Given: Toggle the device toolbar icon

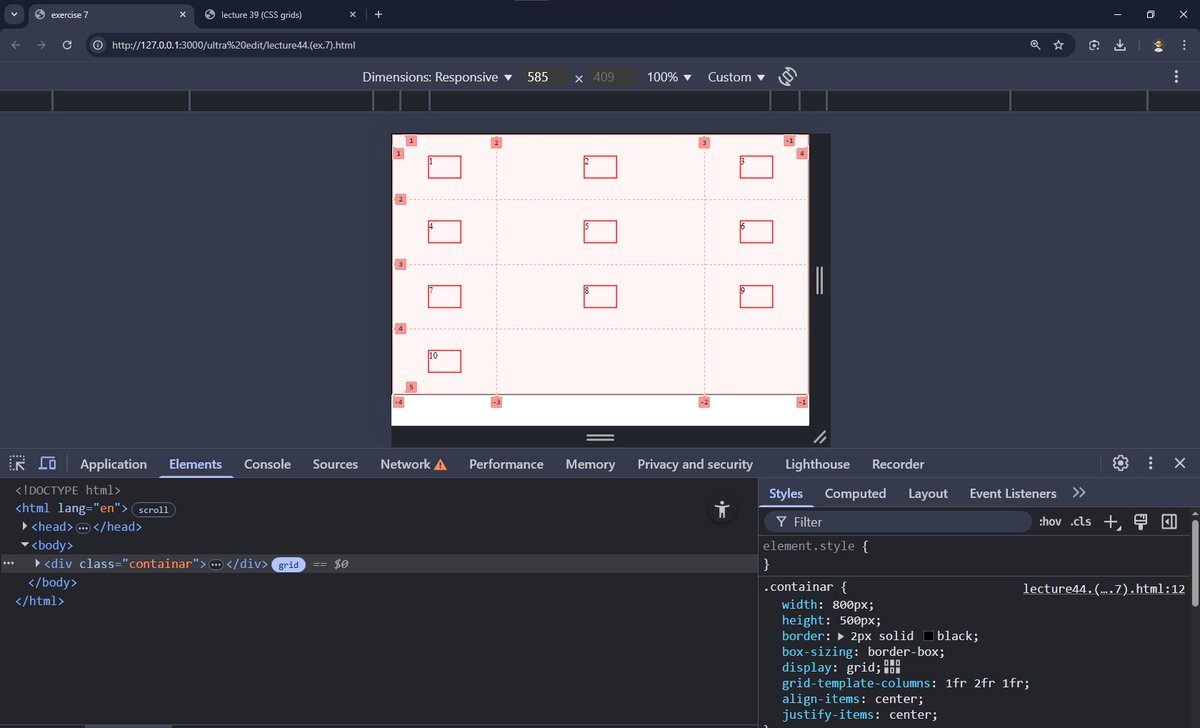Looking at the screenshot, I should [47, 464].
